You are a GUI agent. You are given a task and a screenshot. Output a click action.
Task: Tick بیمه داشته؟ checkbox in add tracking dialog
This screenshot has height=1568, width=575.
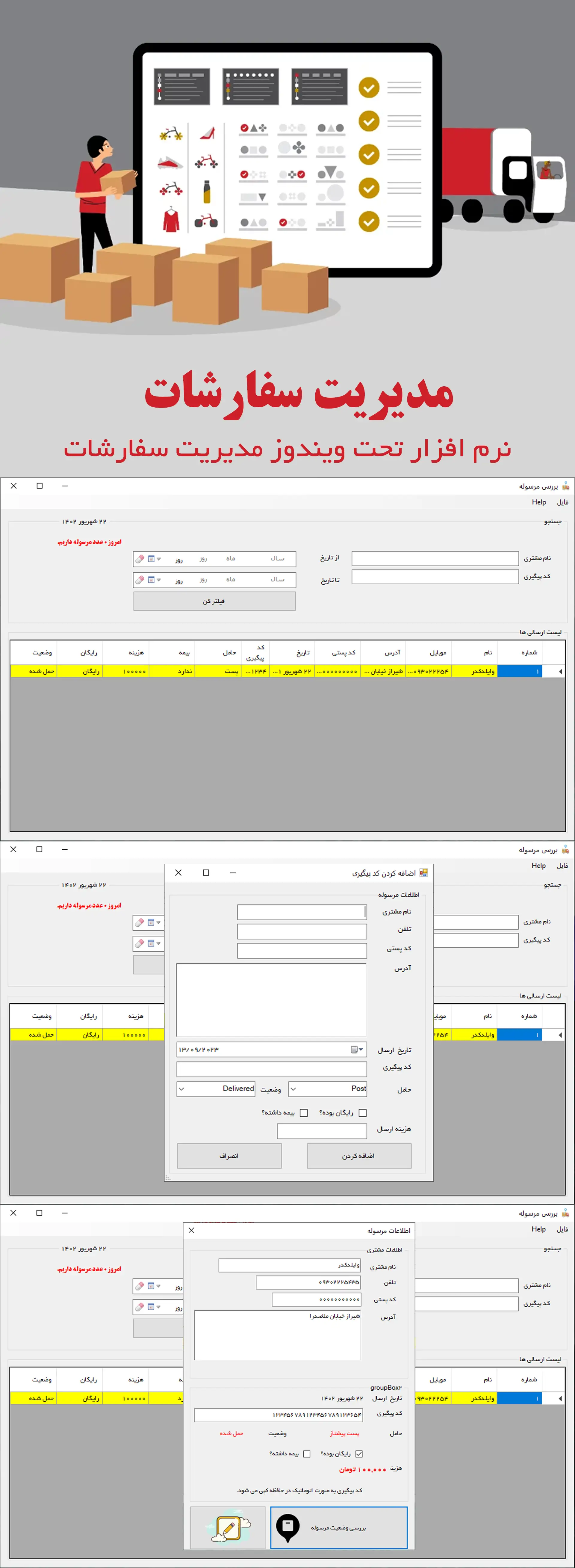pos(304,1113)
